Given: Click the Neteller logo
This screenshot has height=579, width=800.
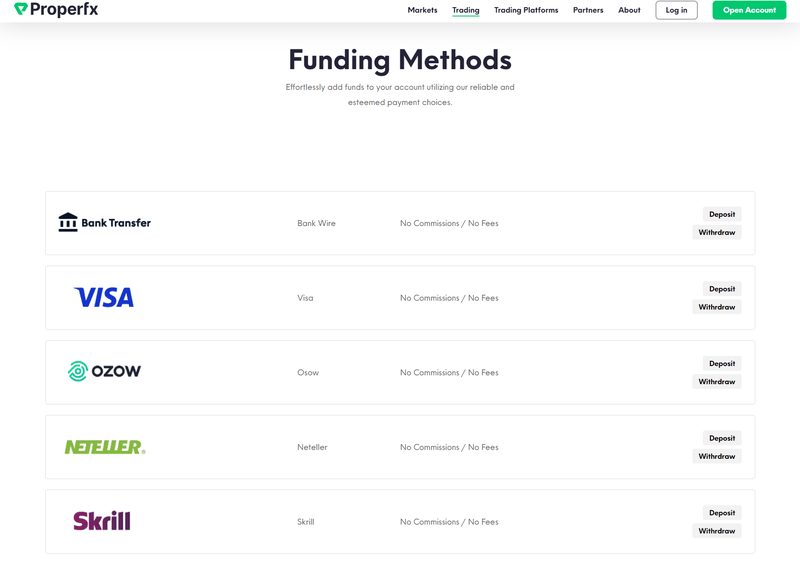Looking at the screenshot, I should pyautogui.click(x=105, y=447).
